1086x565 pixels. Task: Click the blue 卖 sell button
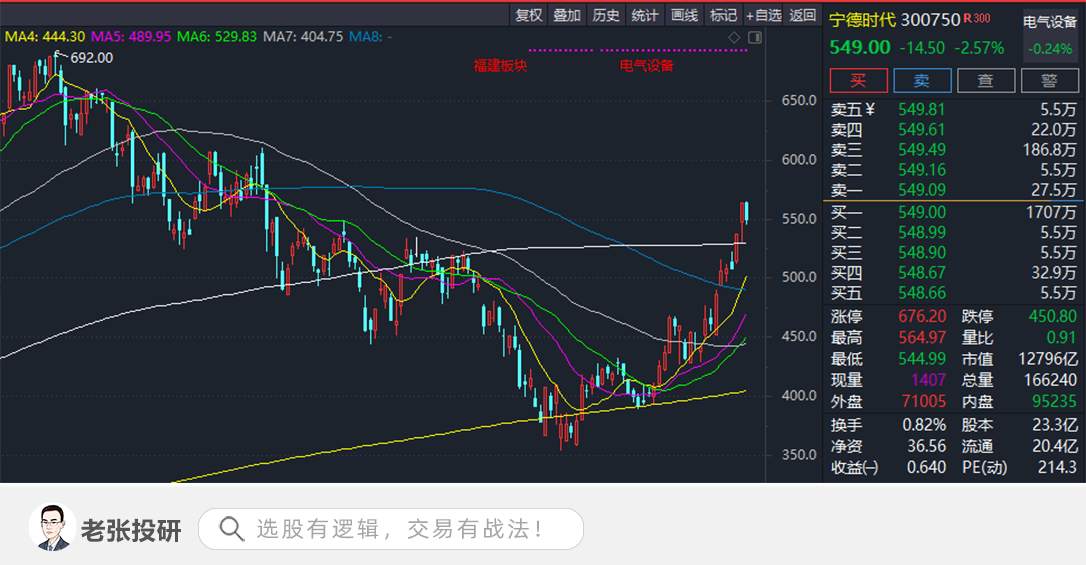click(922, 80)
